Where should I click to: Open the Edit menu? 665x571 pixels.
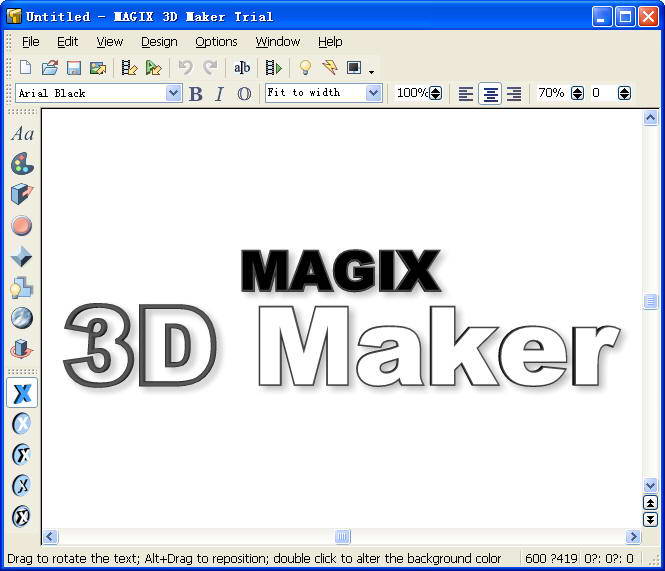(x=67, y=42)
